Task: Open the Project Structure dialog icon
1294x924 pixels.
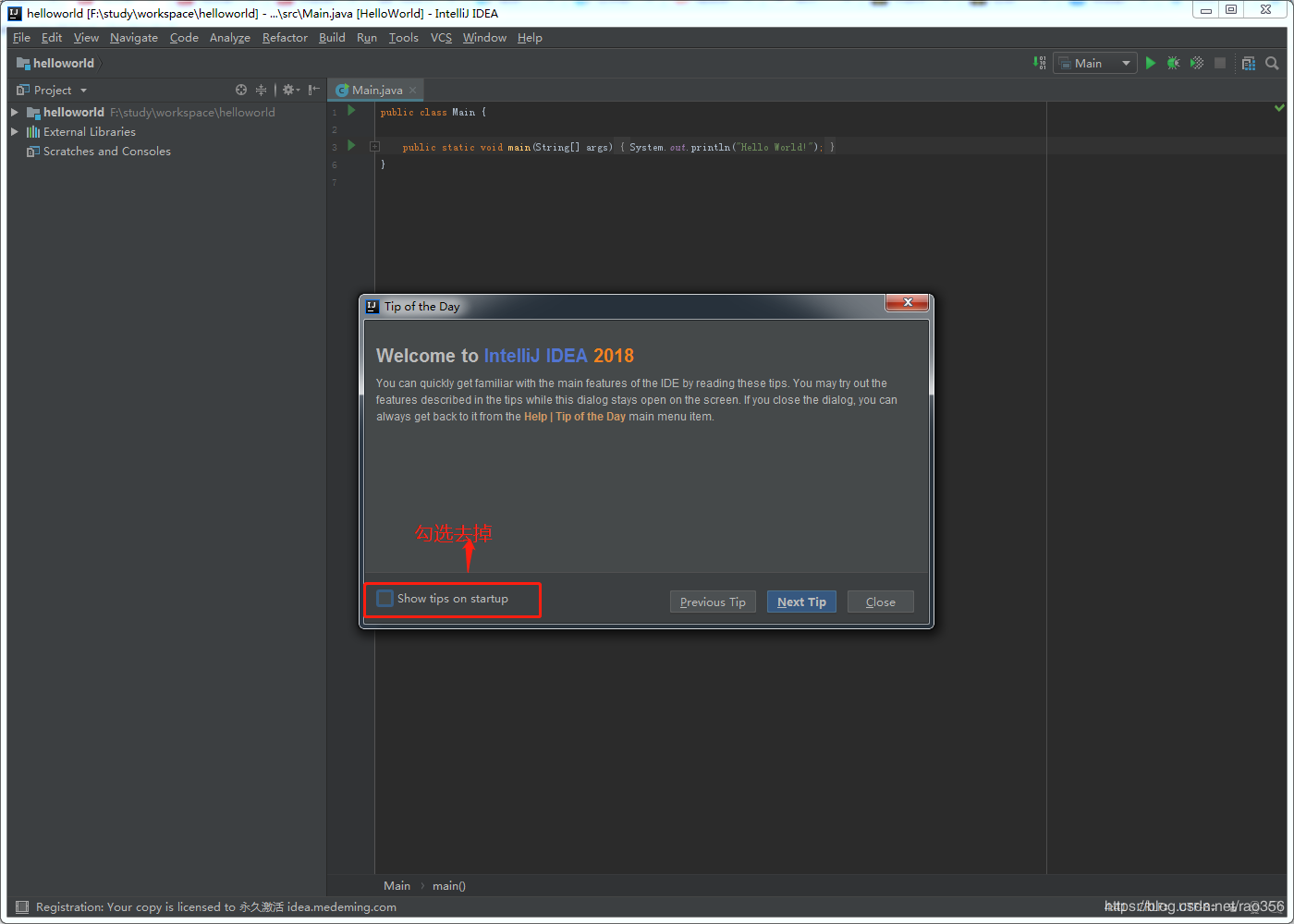Action: (1249, 63)
